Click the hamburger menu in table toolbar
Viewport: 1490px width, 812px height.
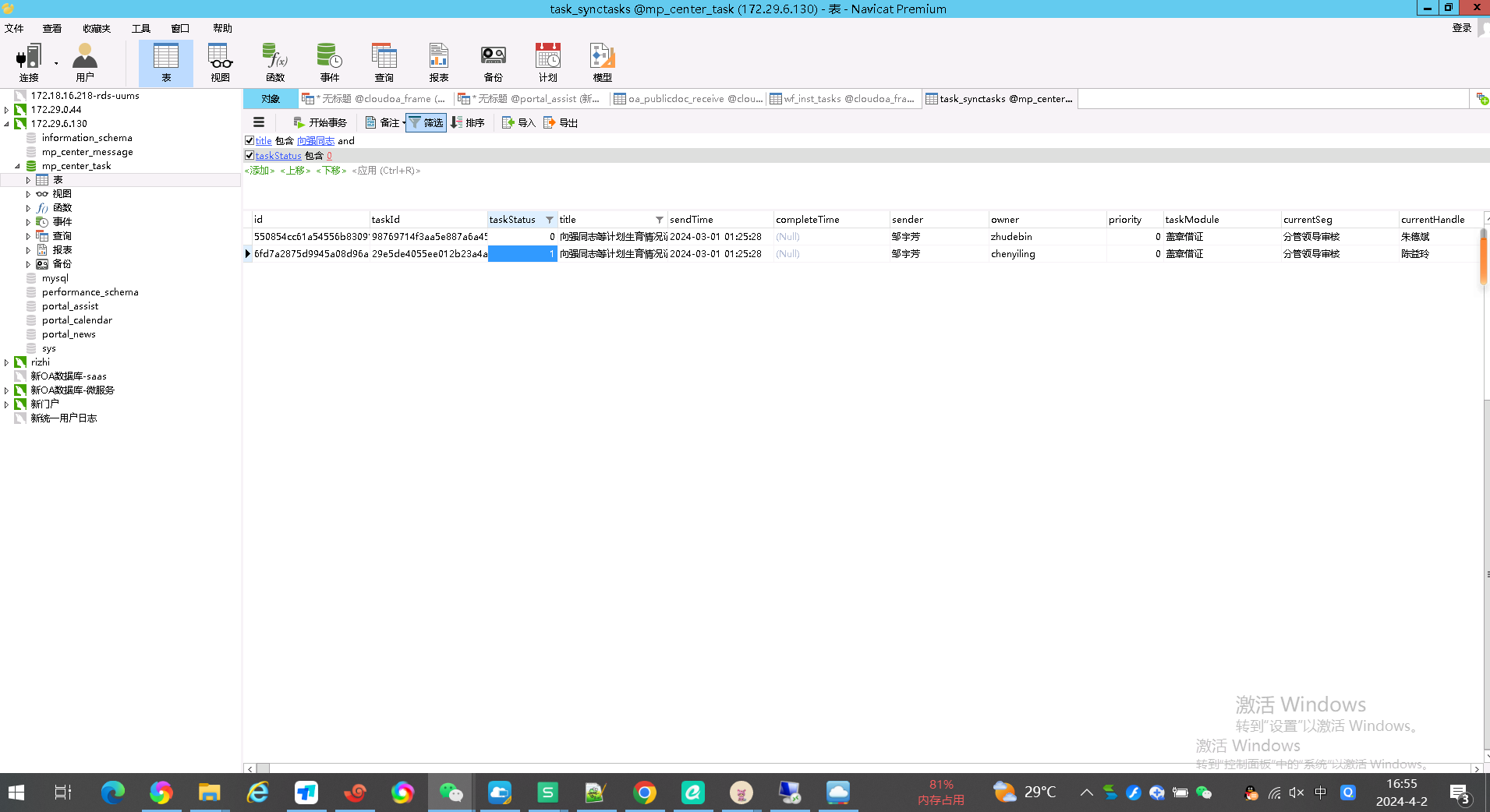coord(259,122)
